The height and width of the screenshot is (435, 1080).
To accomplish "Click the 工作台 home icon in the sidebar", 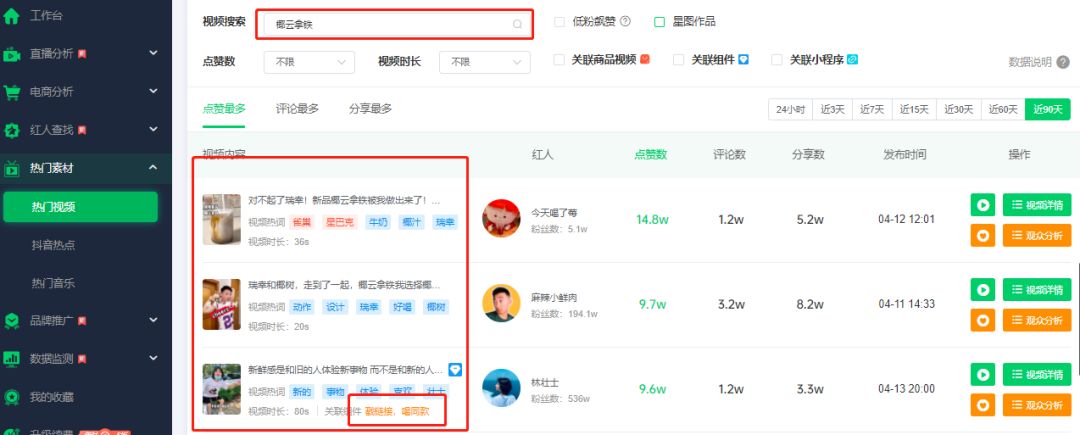I will pos(12,16).
